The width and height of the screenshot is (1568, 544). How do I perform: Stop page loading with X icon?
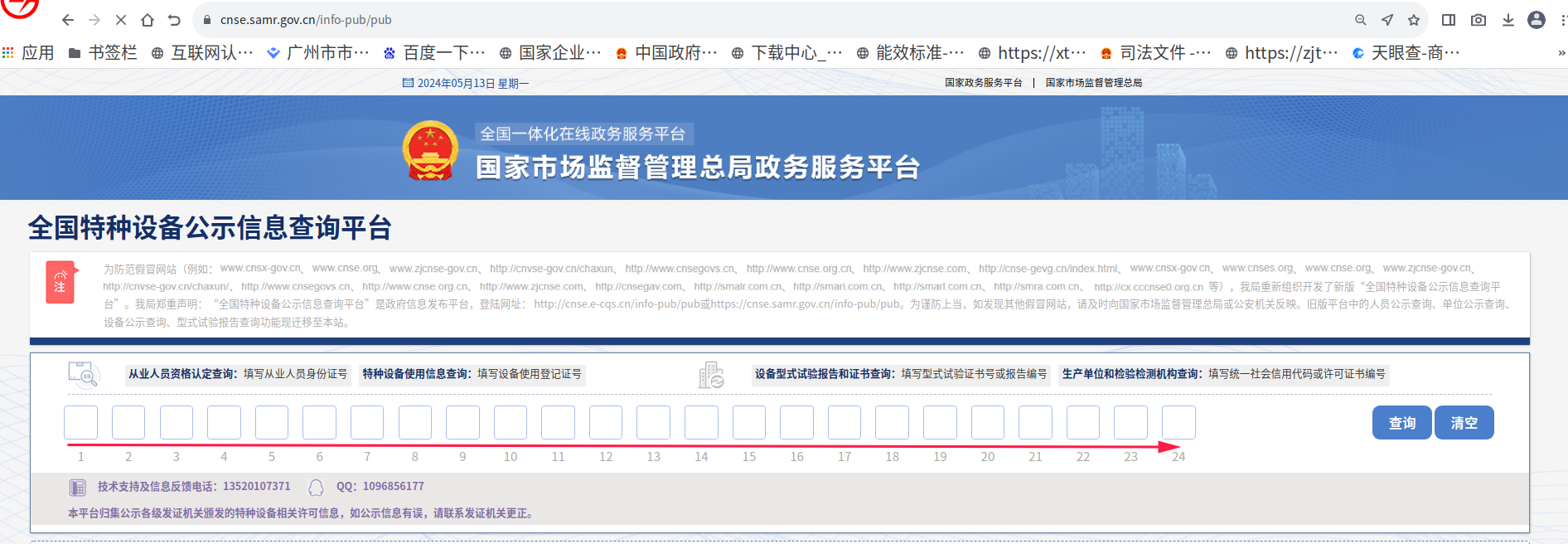click(120, 20)
